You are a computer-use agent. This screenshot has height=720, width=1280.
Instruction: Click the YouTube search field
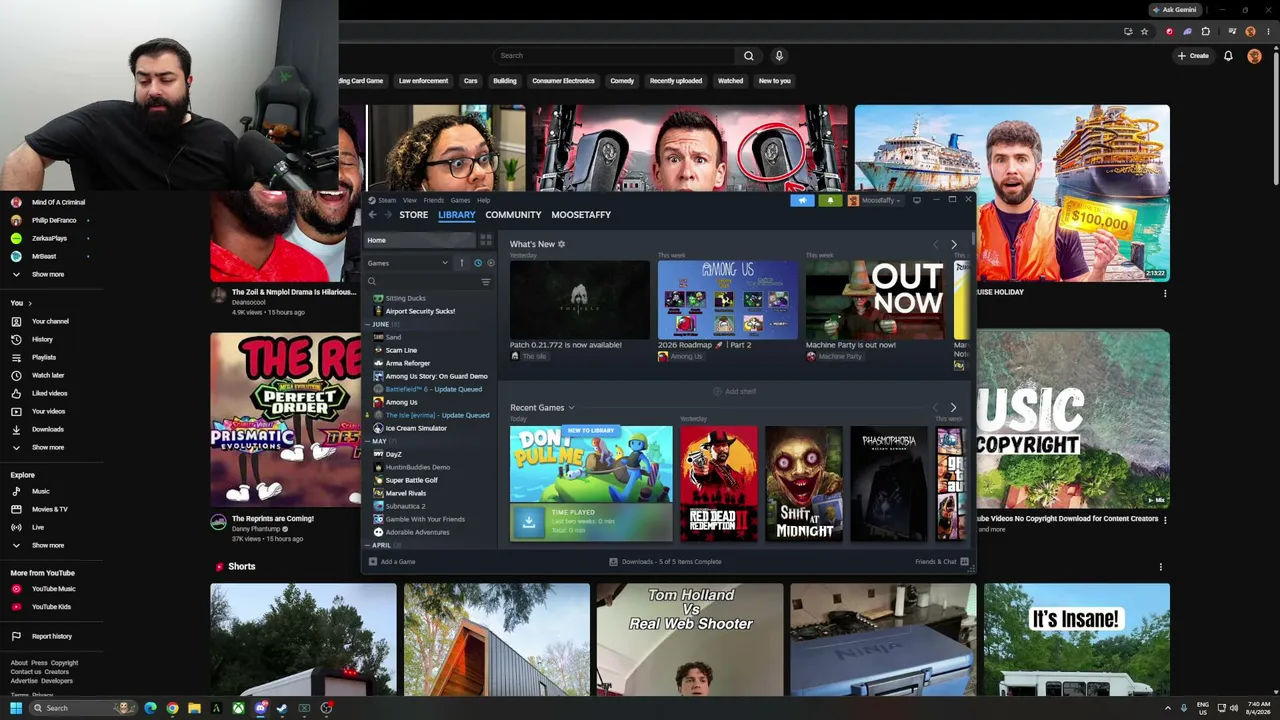coord(613,56)
